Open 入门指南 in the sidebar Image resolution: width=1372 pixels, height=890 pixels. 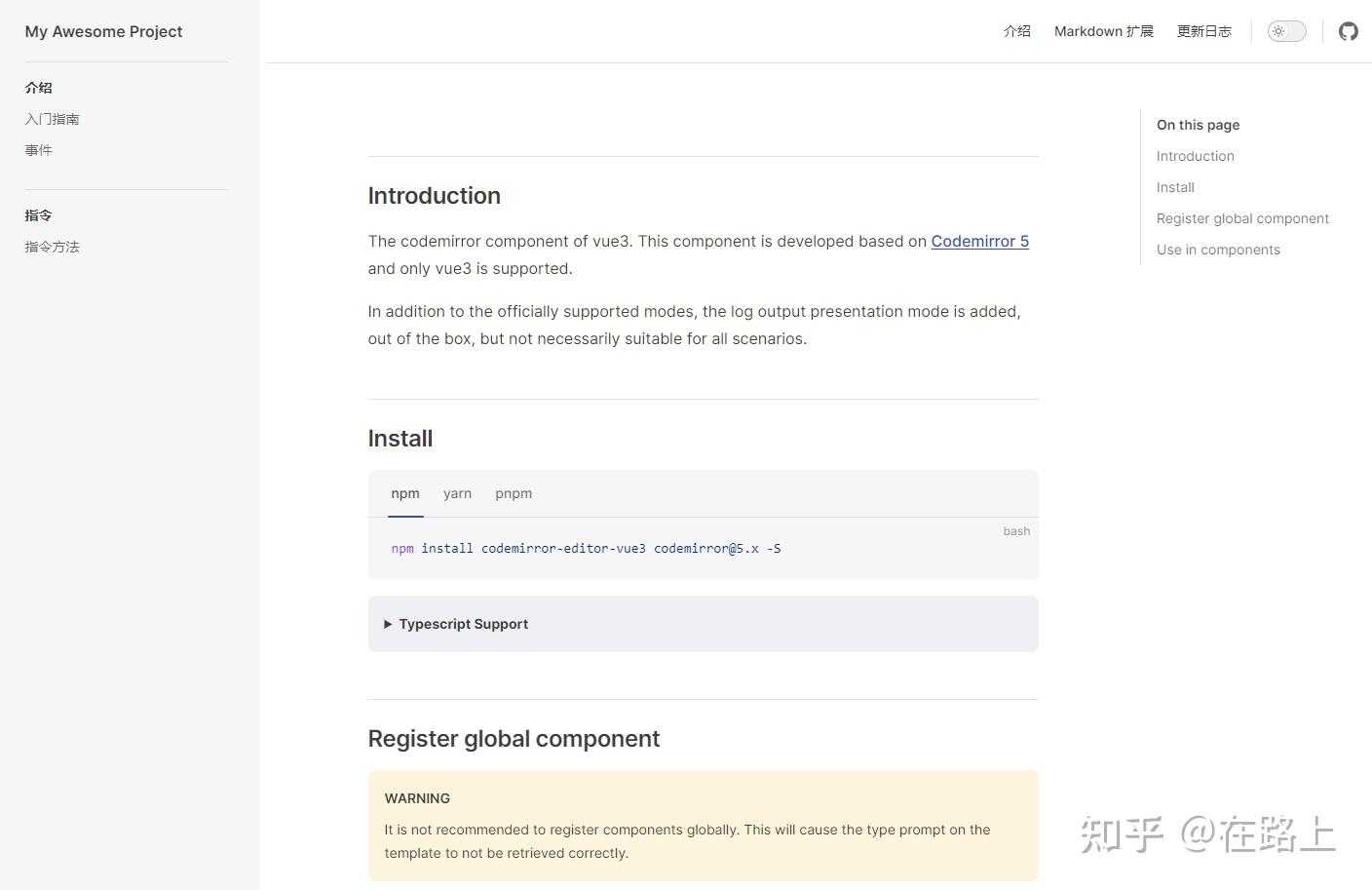coord(52,119)
